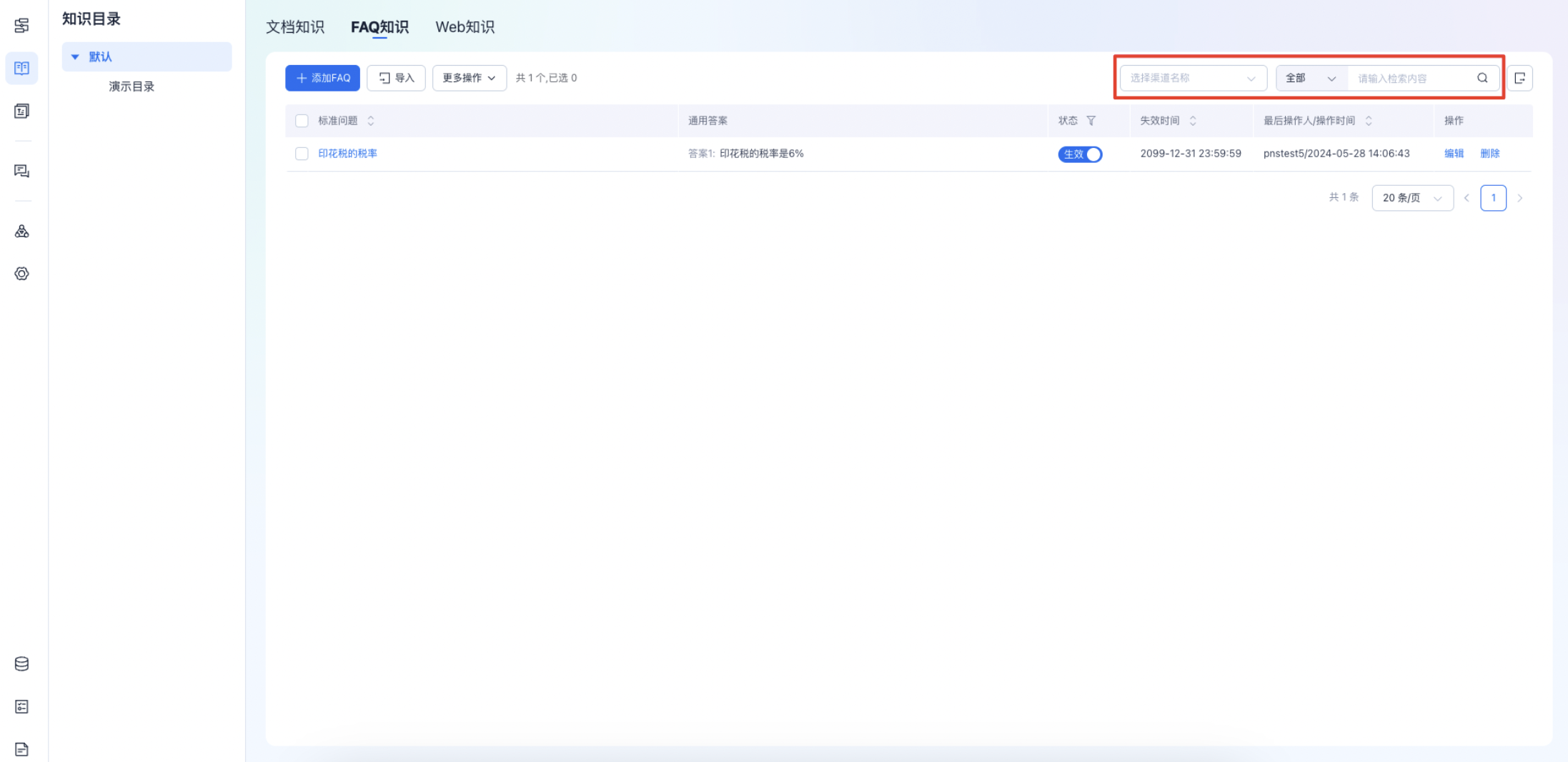
Task: Switch to FAQ知识 tab
Action: click(379, 27)
